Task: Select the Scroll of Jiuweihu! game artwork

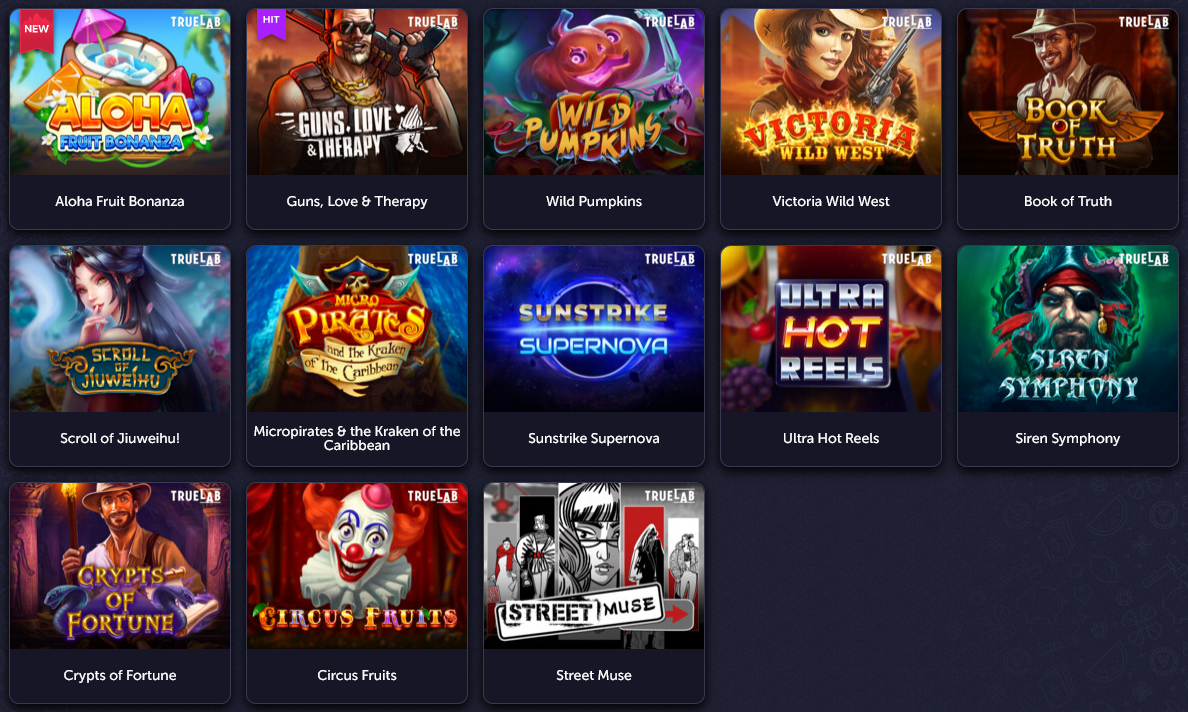Action: [120, 329]
